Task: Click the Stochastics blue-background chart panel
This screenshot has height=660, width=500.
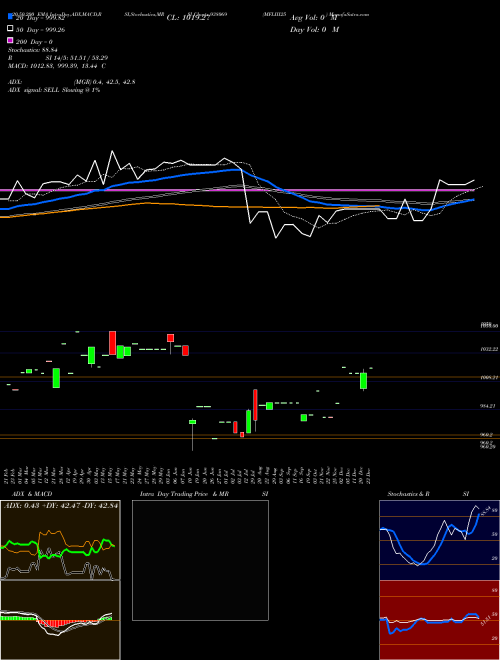Action: click(x=439, y=540)
